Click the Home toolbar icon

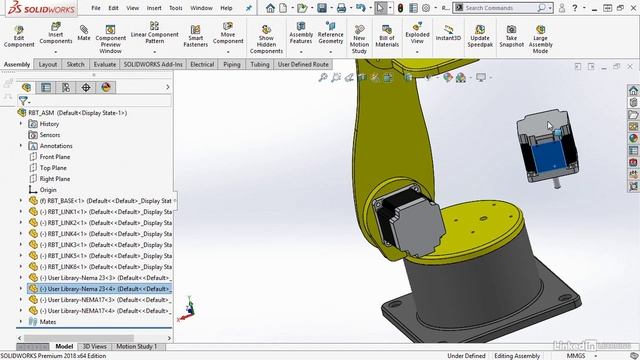[x=270, y=8]
